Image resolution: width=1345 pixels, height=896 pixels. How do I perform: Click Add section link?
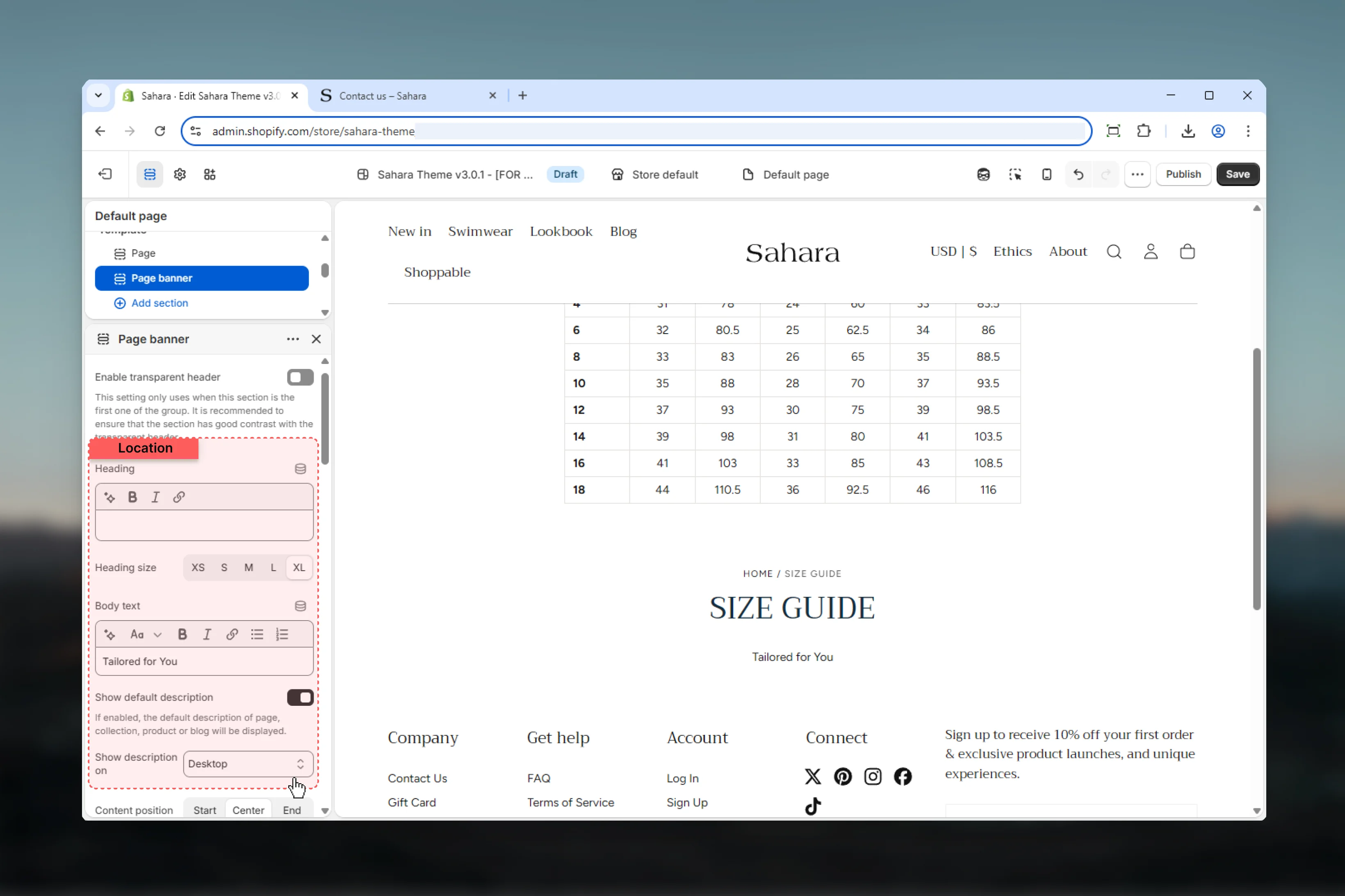[151, 303]
